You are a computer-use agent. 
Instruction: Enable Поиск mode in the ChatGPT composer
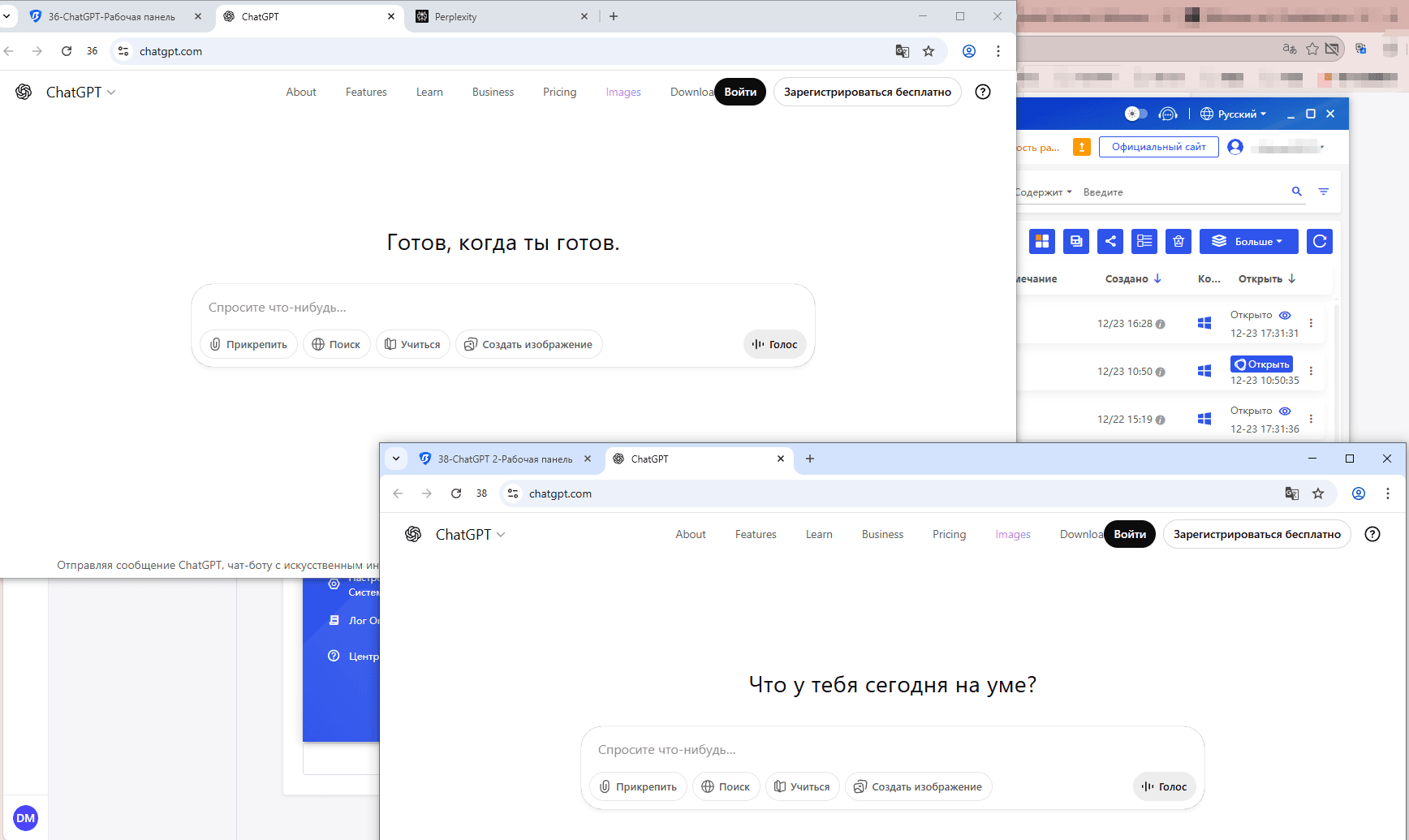click(x=336, y=344)
